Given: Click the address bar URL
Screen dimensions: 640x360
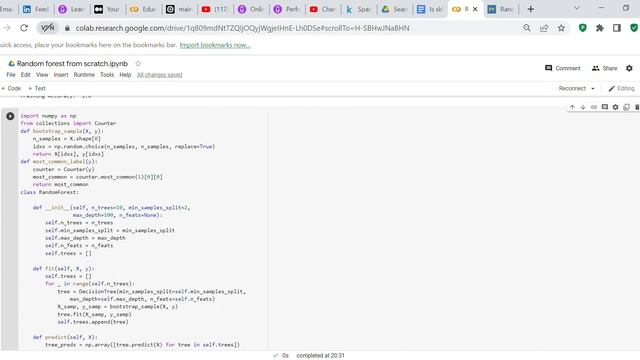Looking at the screenshot, I should pos(242,28).
